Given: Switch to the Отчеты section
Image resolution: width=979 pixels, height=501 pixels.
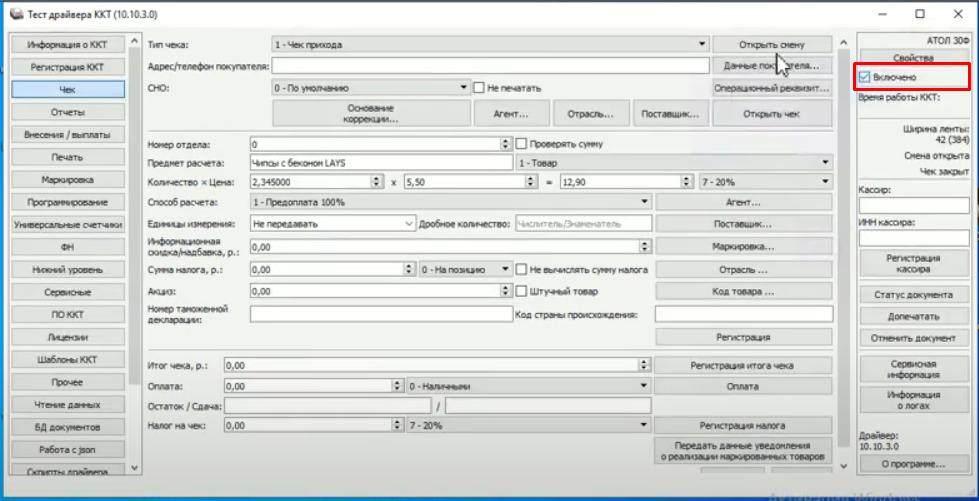Looking at the screenshot, I should point(68,112).
